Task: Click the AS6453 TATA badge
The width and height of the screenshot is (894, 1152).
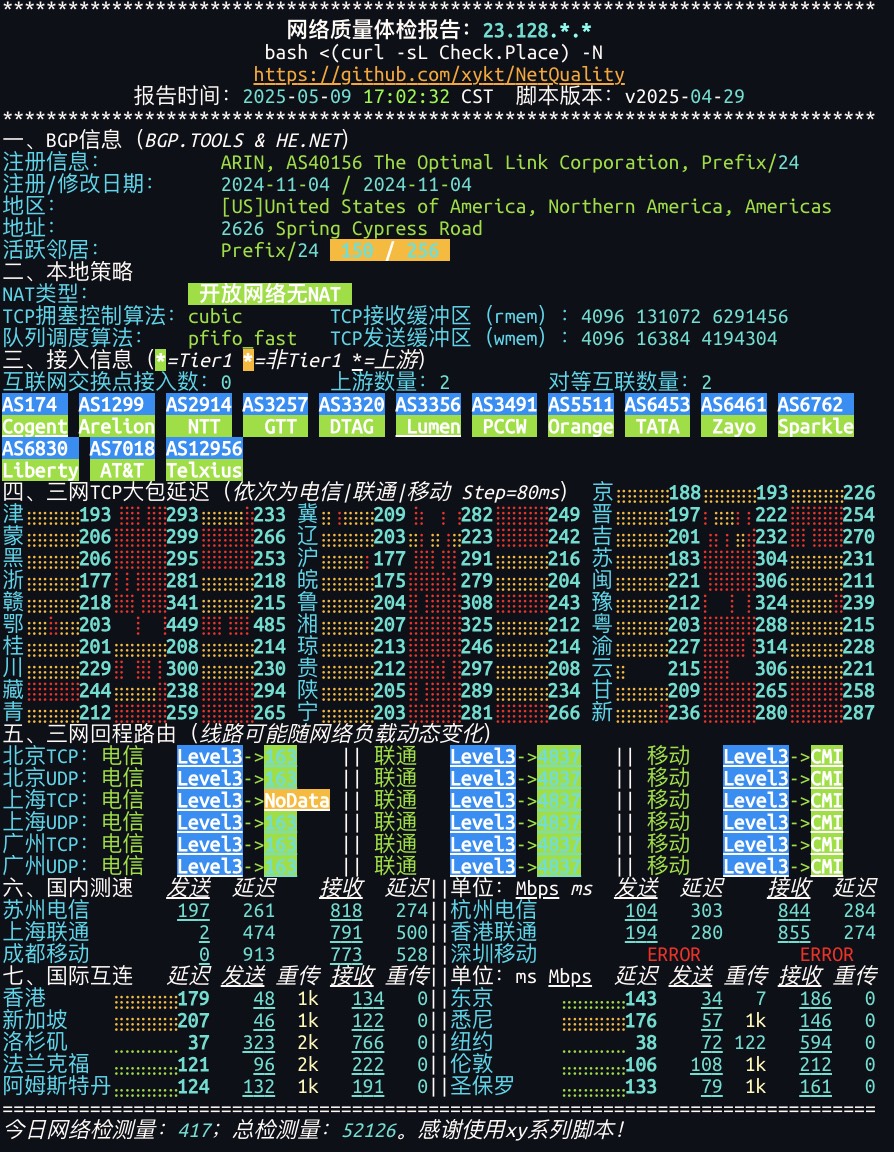Action: click(657, 415)
